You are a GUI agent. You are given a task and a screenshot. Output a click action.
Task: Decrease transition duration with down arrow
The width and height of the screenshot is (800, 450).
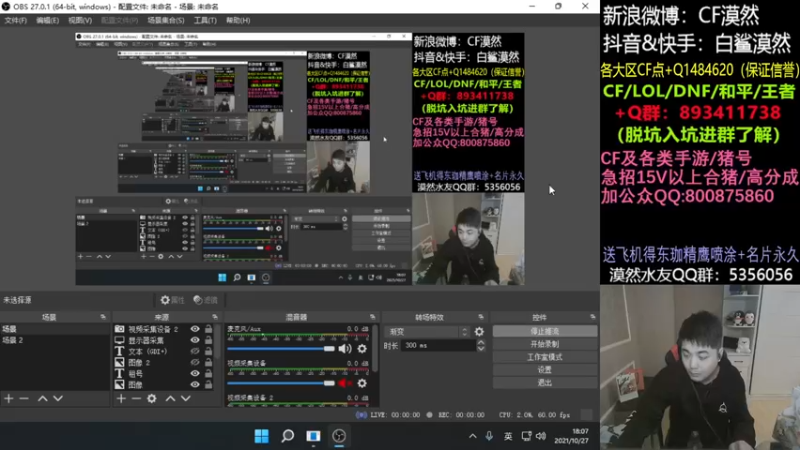click(481, 349)
